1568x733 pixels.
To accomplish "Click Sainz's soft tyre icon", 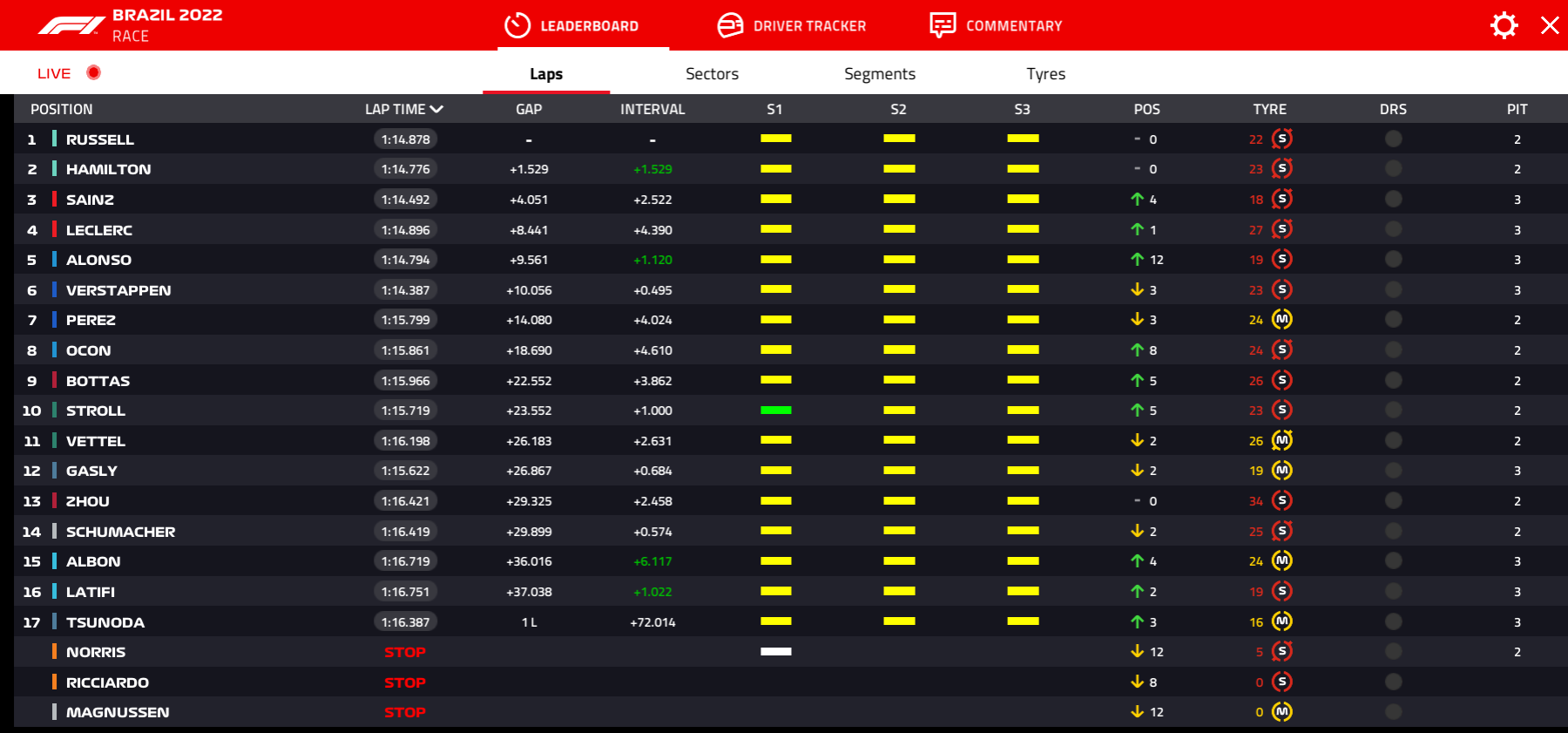I will tap(1281, 199).
